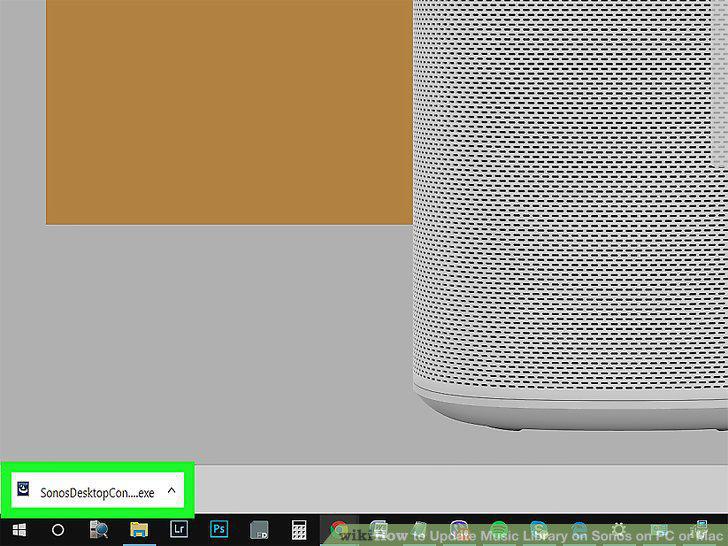728x546 pixels.
Task: Launch Adobe Photoshop from the taskbar
Action: tap(219, 529)
